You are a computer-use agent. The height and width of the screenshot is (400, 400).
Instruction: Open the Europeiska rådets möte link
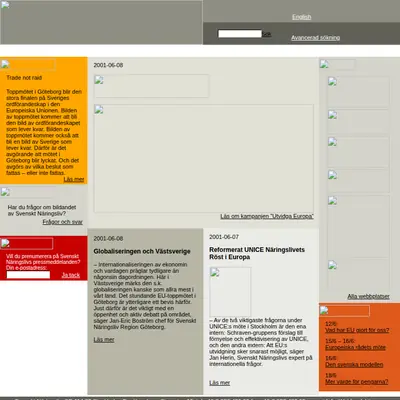pos(355,347)
